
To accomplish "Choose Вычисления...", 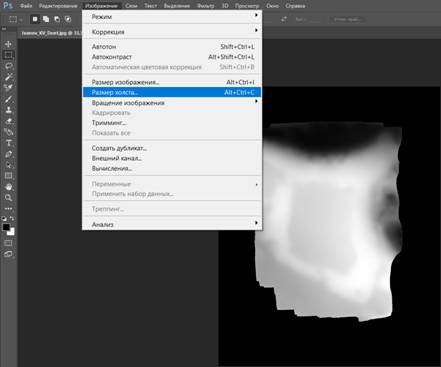I will [x=172, y=168].
